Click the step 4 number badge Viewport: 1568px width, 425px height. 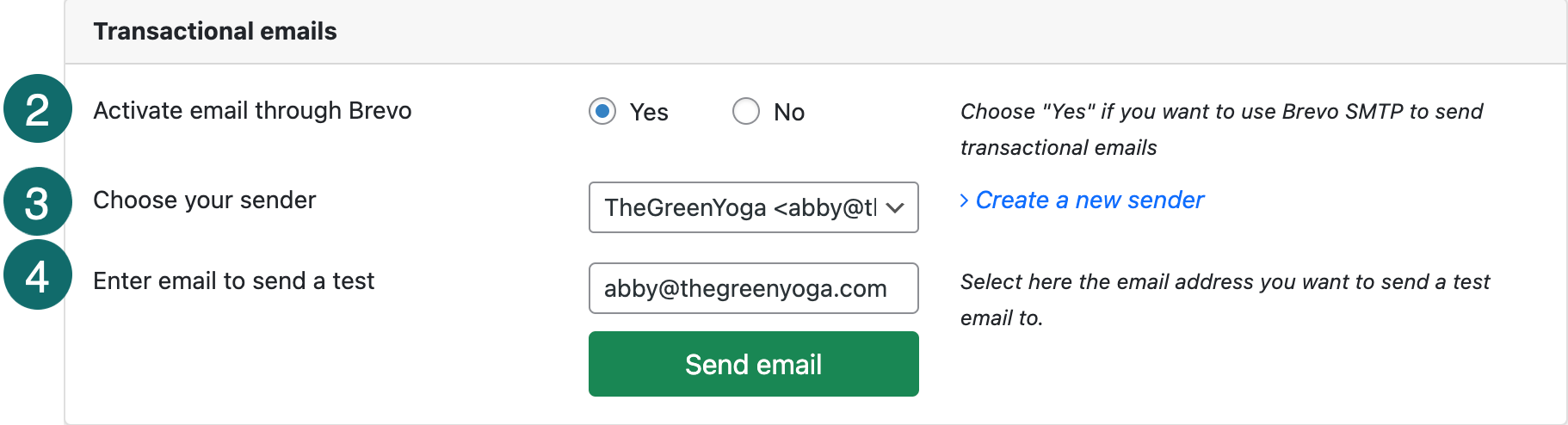click(37, 276)
